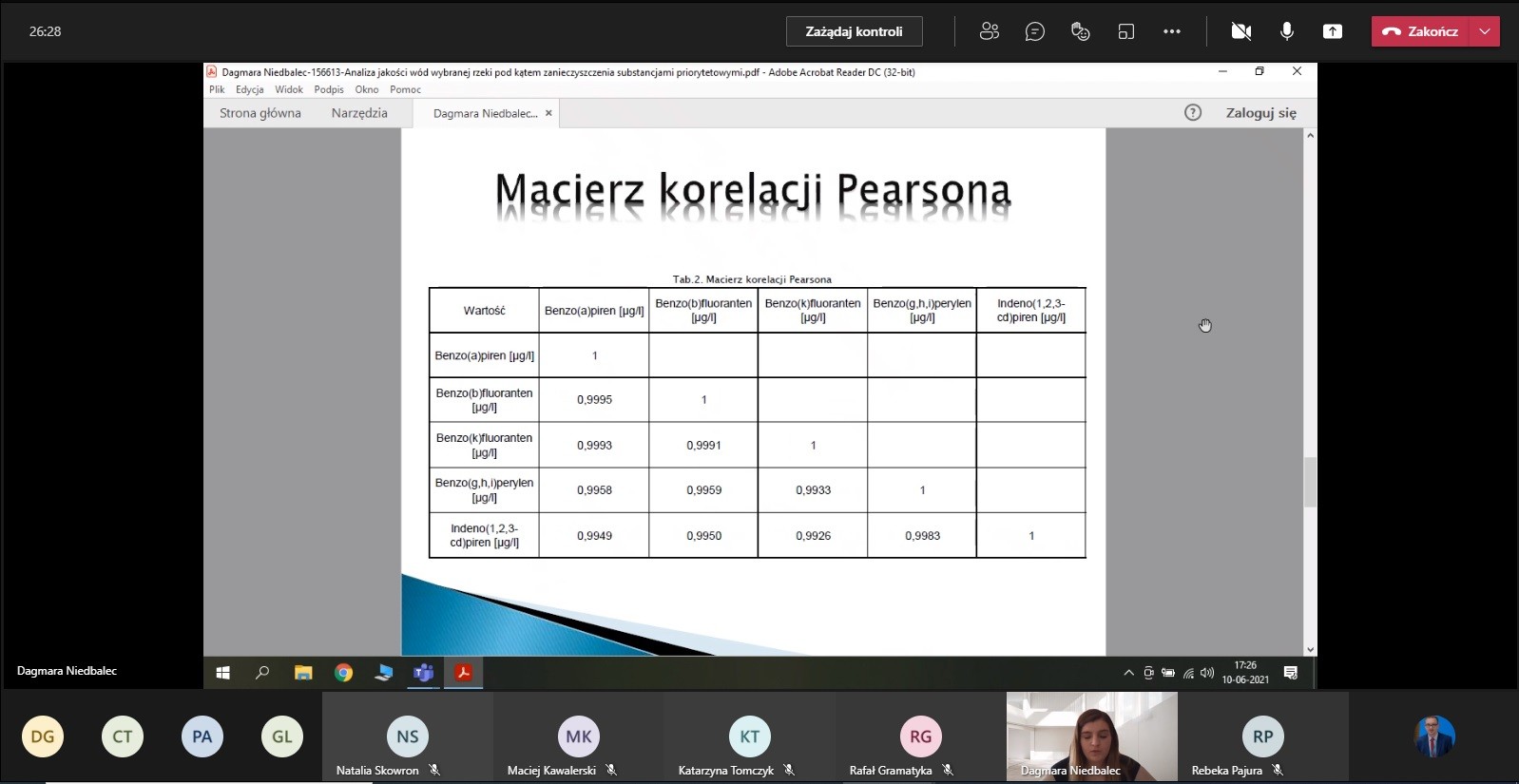1519x784 pixels.
Task: Click the Adobe Acrobat taskbar icon
Action: [464, 673]
